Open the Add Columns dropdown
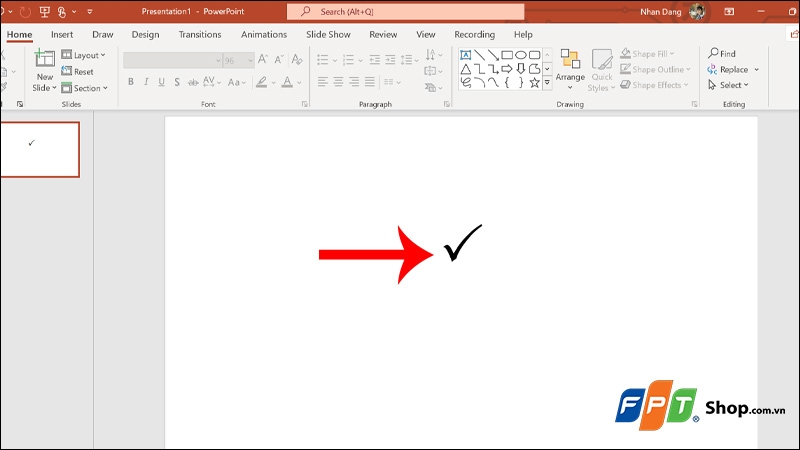The height and width of the screenshot is (450, 800). tap(392, 82)
